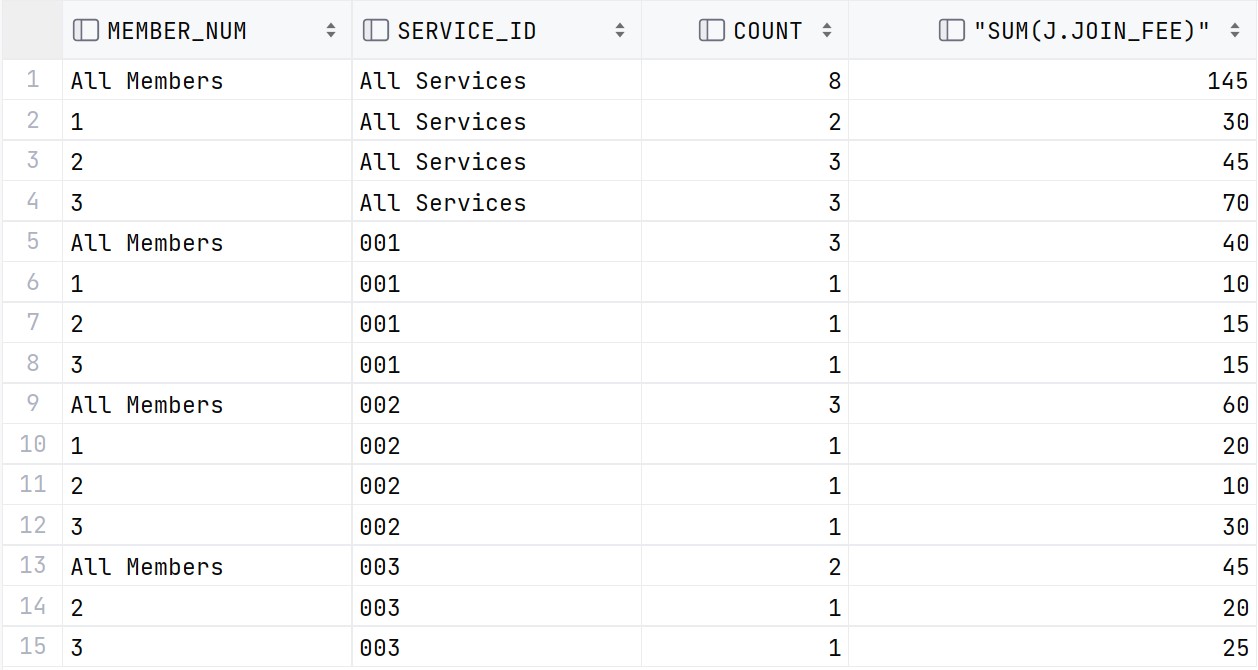The height and width of the screenshot is (670, 1258).
Task: Click 'All Services' cell in row 1
Action: point(497,80)
